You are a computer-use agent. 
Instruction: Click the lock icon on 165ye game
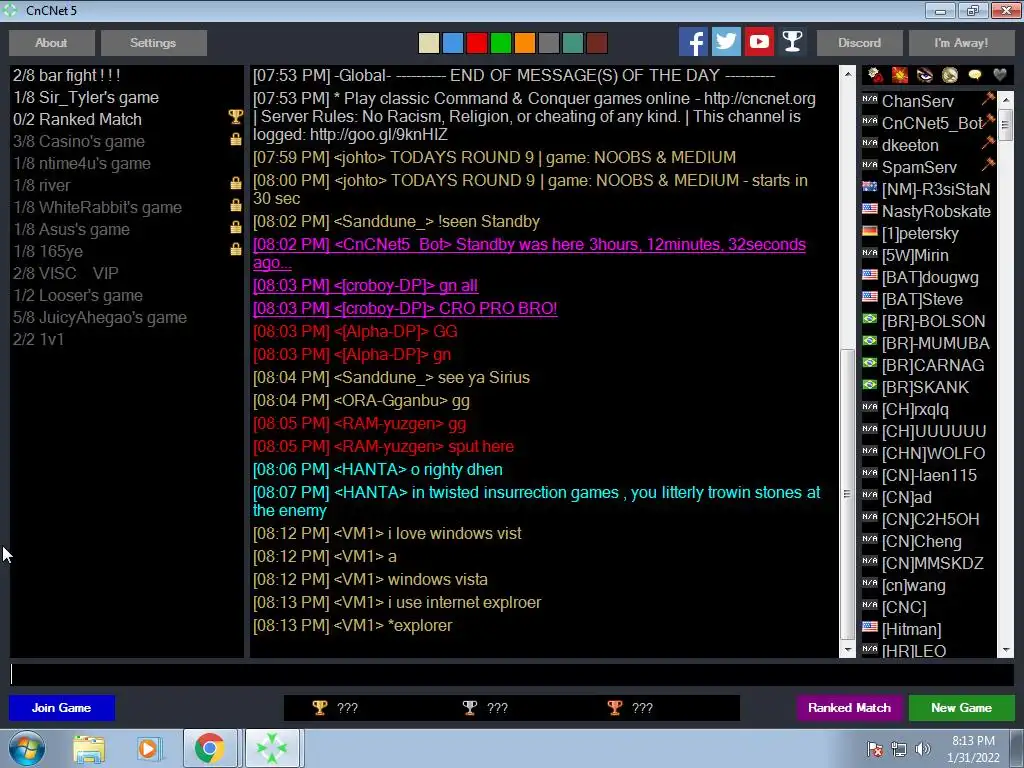click(x=236, y=249)
